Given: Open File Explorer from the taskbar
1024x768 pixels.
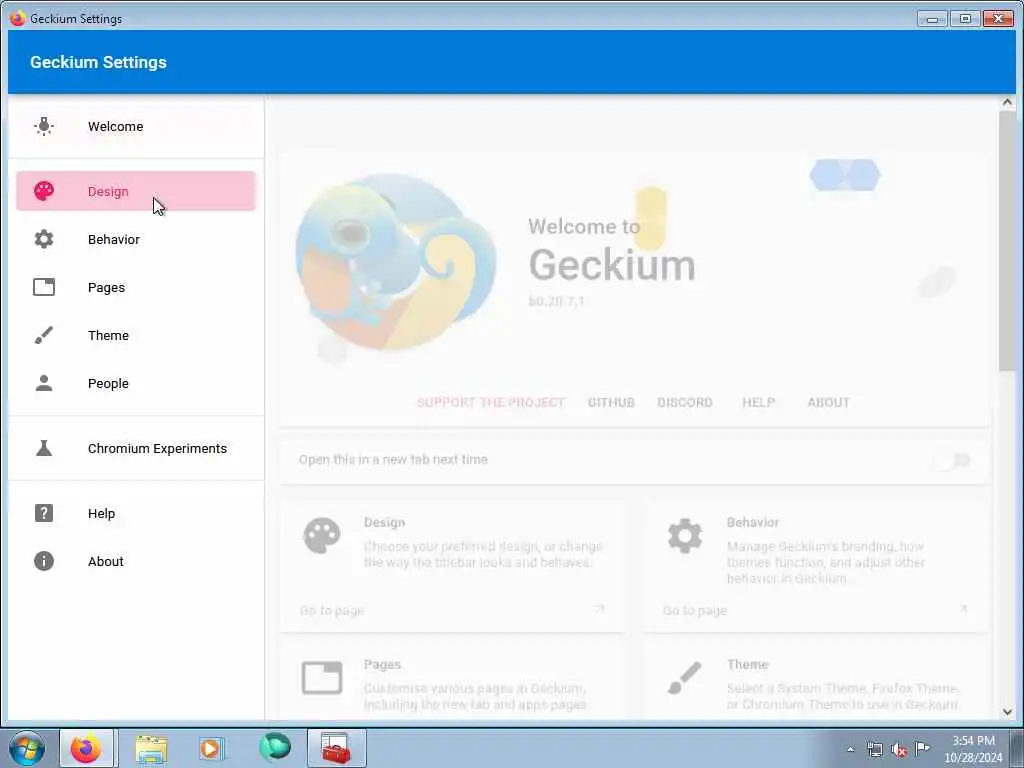Looking at the screenshot, I should click(151, 748).
